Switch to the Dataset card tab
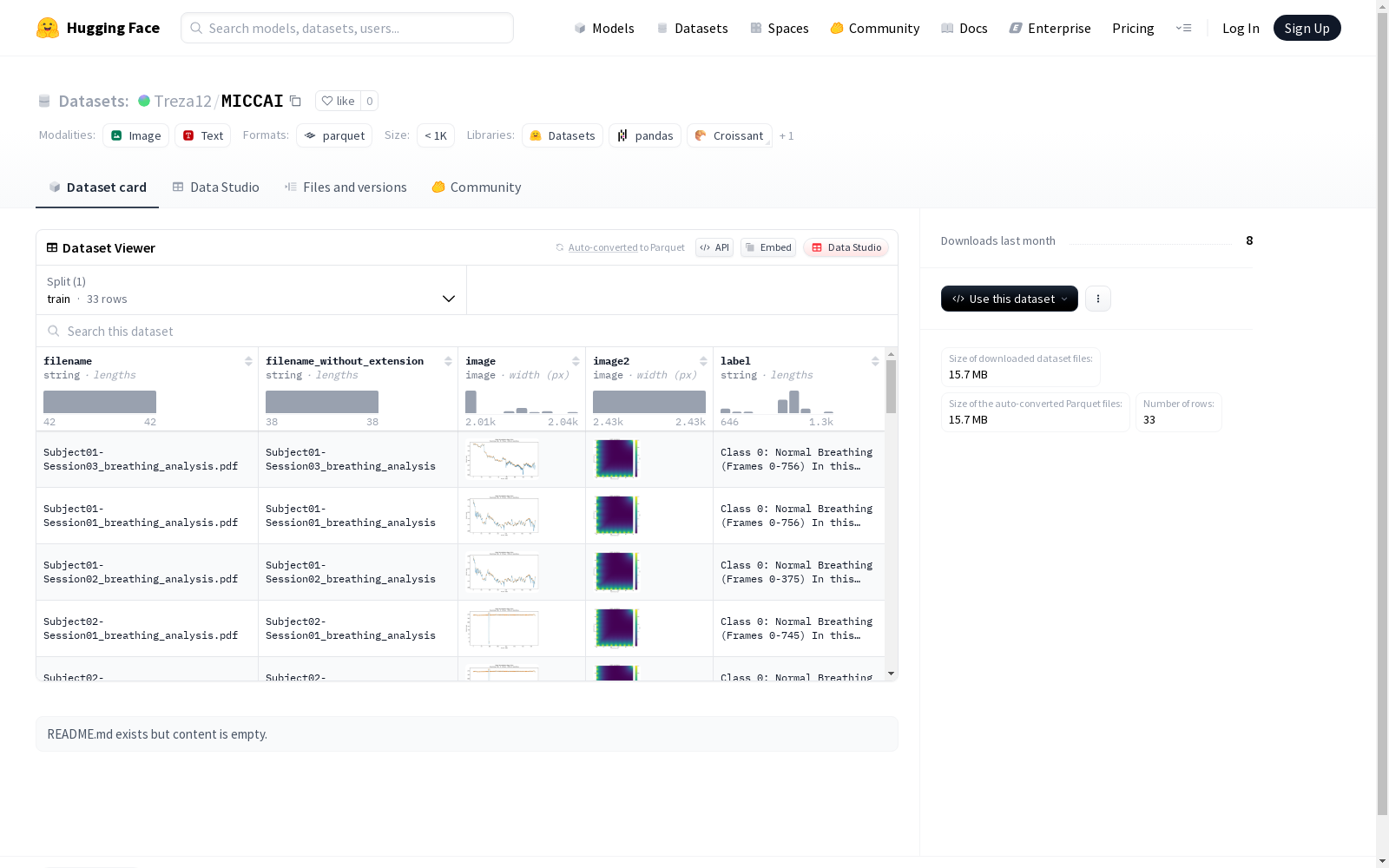The width and height of the screenshot is (1389, 868). (x=97, y=187)
